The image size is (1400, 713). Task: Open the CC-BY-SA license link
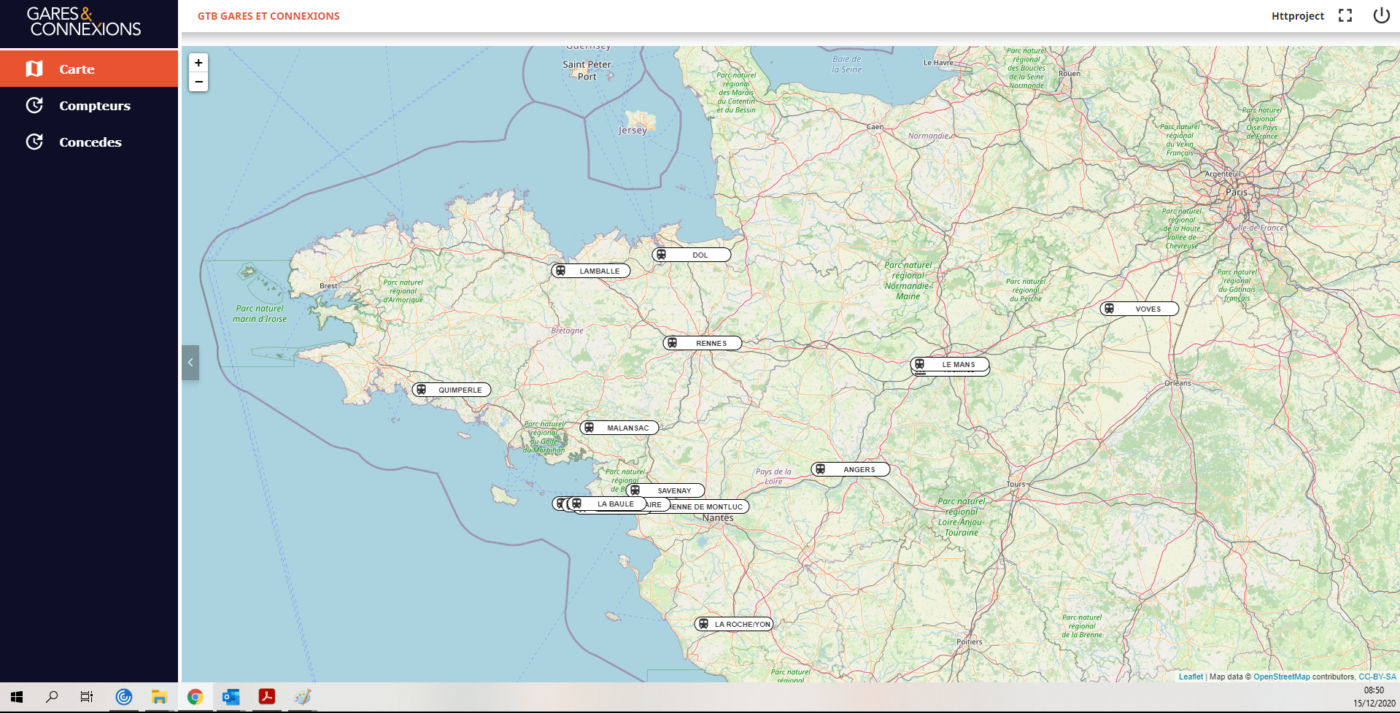(x=1377, y=677)
